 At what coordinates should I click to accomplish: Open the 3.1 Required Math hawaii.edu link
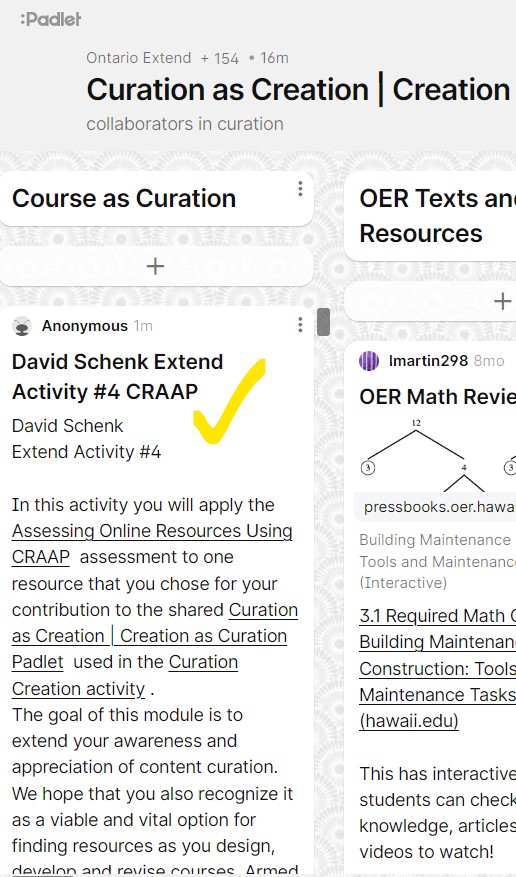438,668
